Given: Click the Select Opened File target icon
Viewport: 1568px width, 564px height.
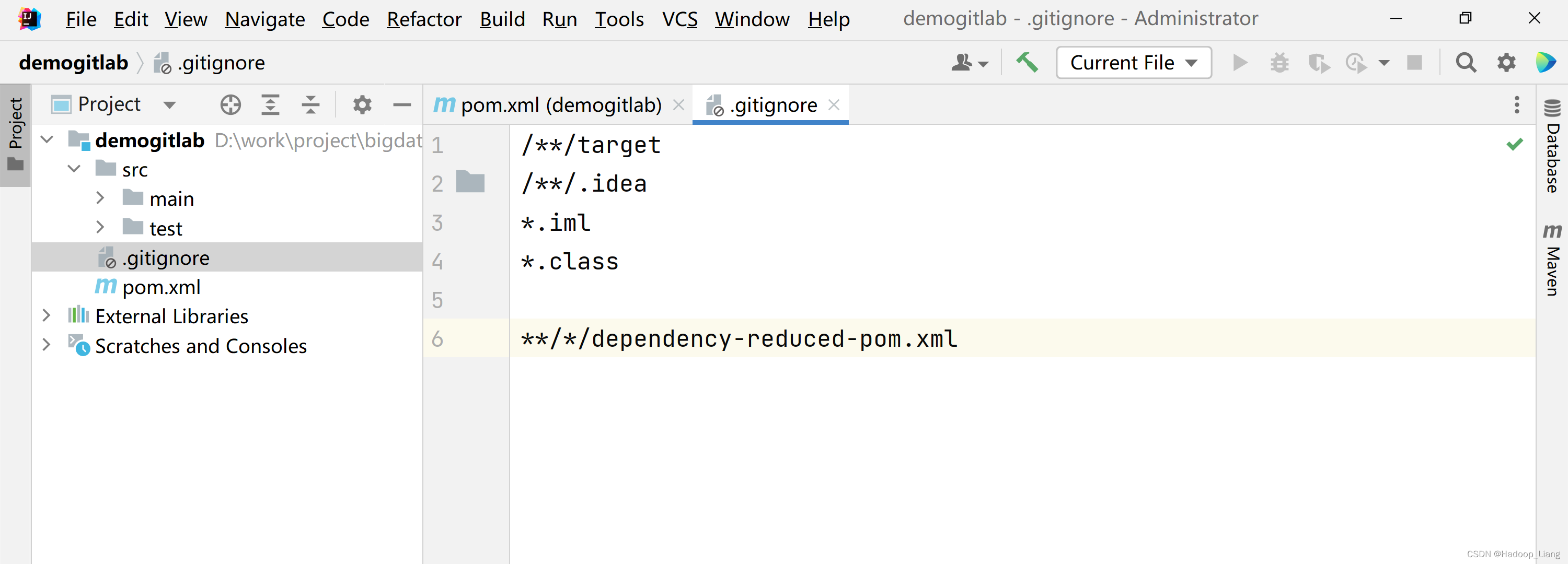Looking at the screenshot, I should tap(230, 104).
